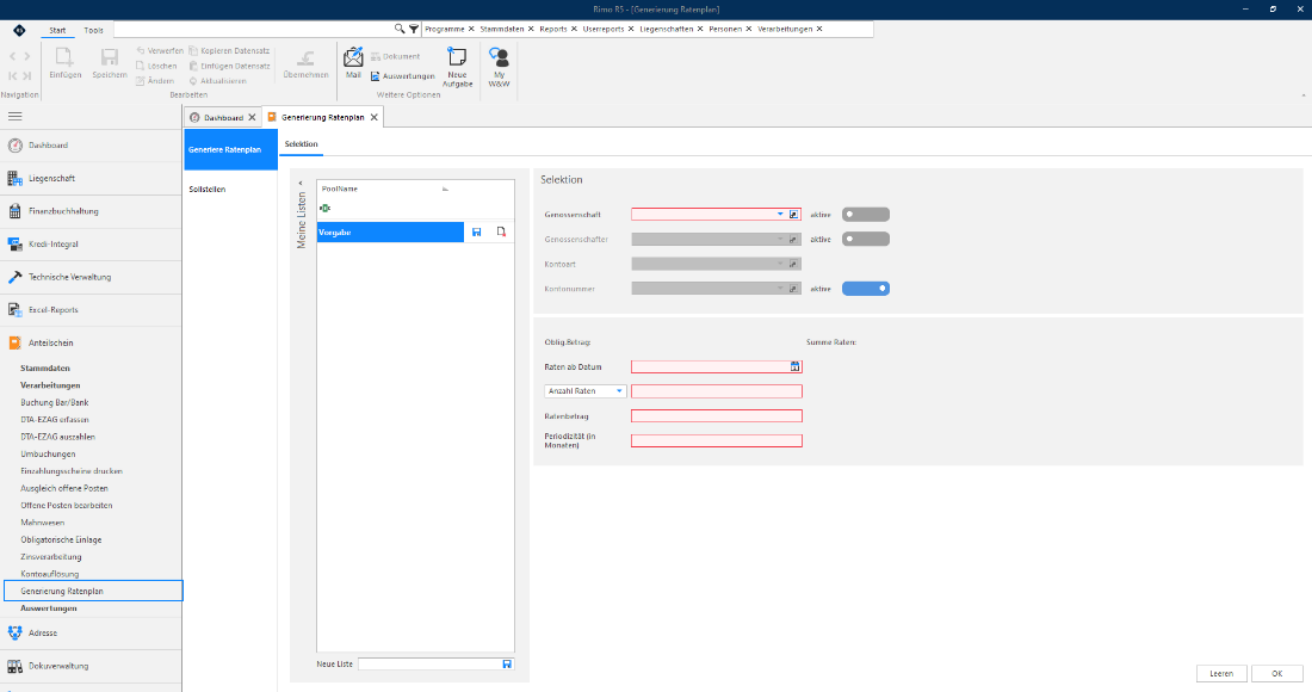Open the Mail icon in the ribbon
Viewport: 1312px width, 692px height.
(353, 62)
